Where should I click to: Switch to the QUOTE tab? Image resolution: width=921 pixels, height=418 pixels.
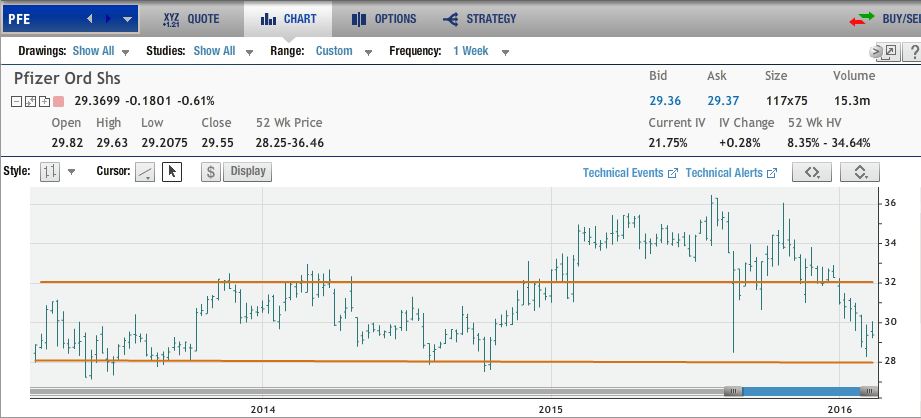[191, 19]
